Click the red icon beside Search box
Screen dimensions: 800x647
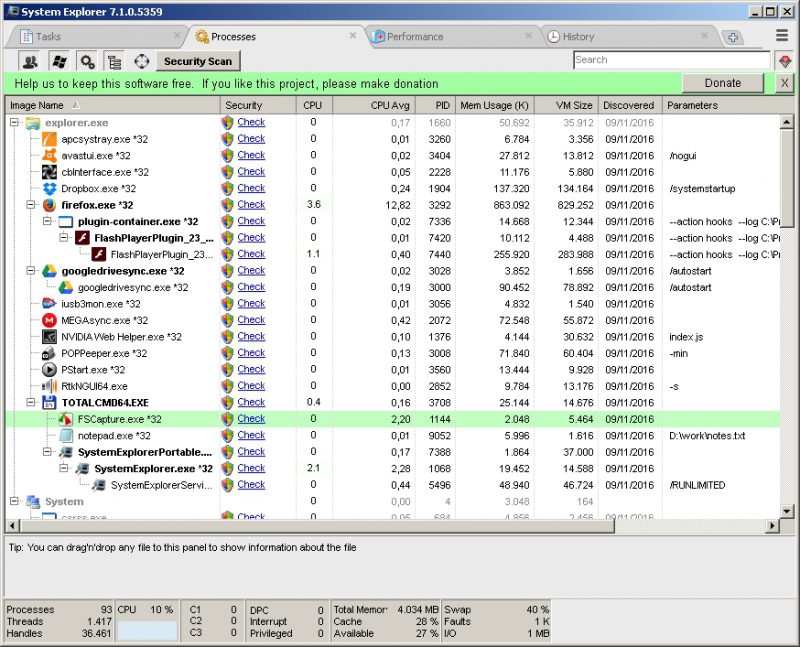785,61
